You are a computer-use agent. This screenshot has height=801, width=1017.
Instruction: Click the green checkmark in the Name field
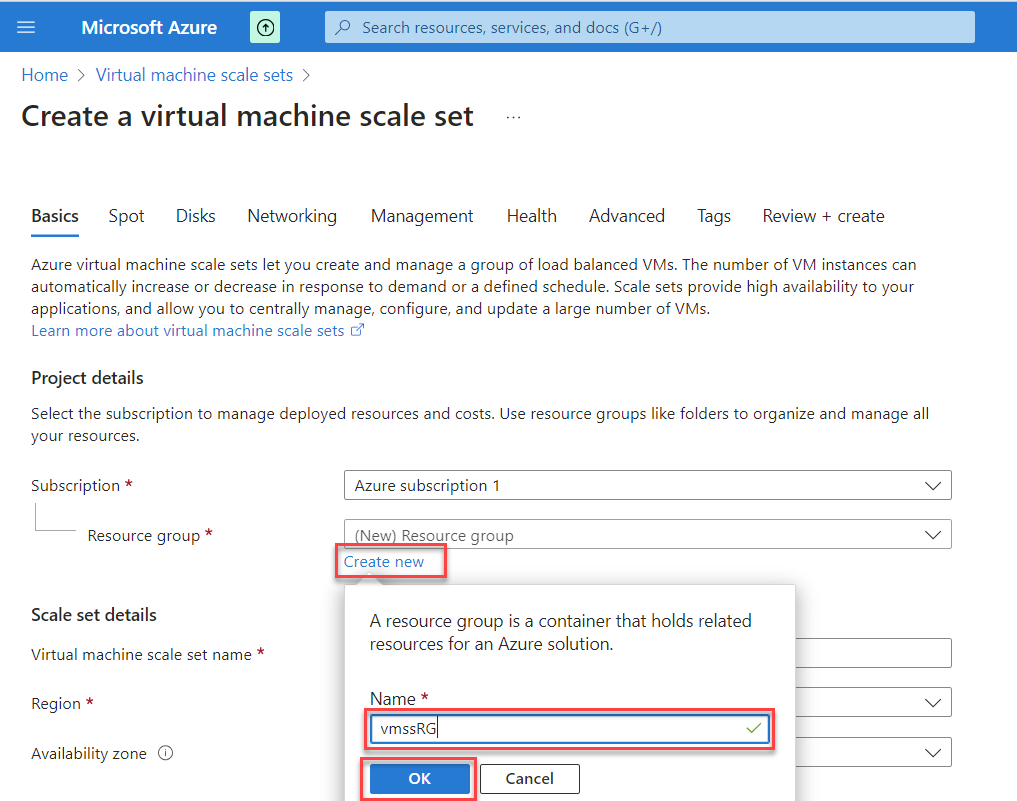(x=753, y=729)
